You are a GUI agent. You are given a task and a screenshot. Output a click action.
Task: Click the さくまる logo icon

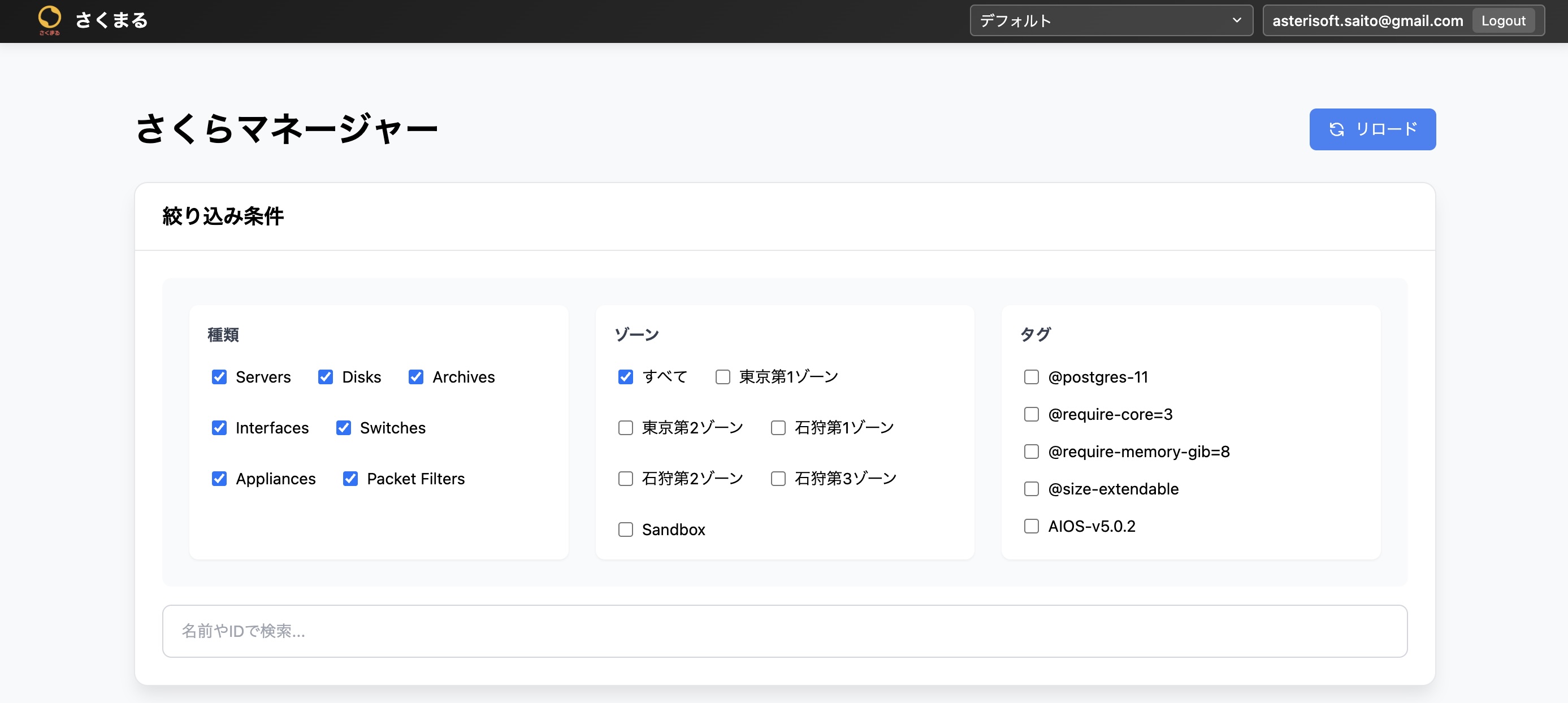pos(49,20)
